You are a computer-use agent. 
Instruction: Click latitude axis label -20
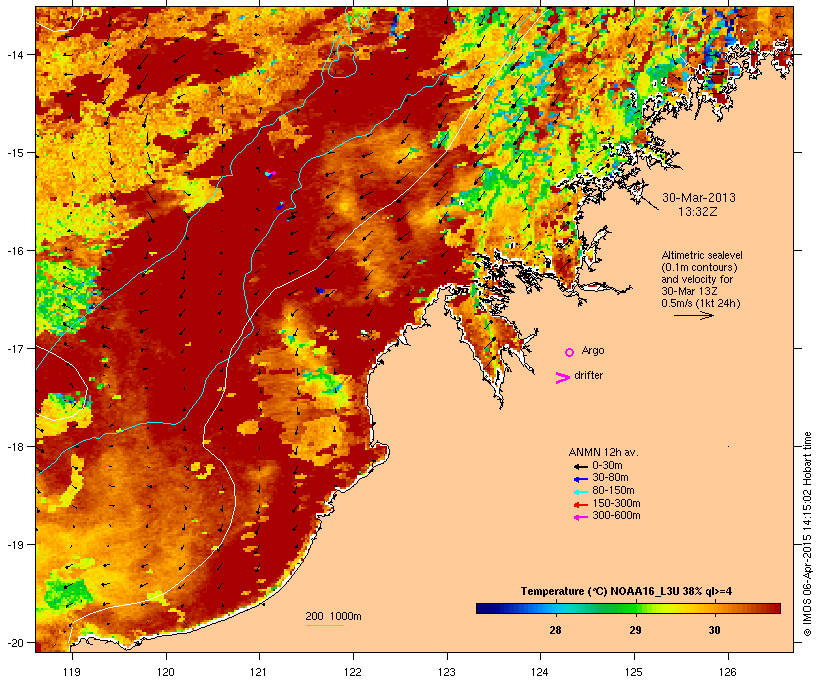click(x=14, y=643)
